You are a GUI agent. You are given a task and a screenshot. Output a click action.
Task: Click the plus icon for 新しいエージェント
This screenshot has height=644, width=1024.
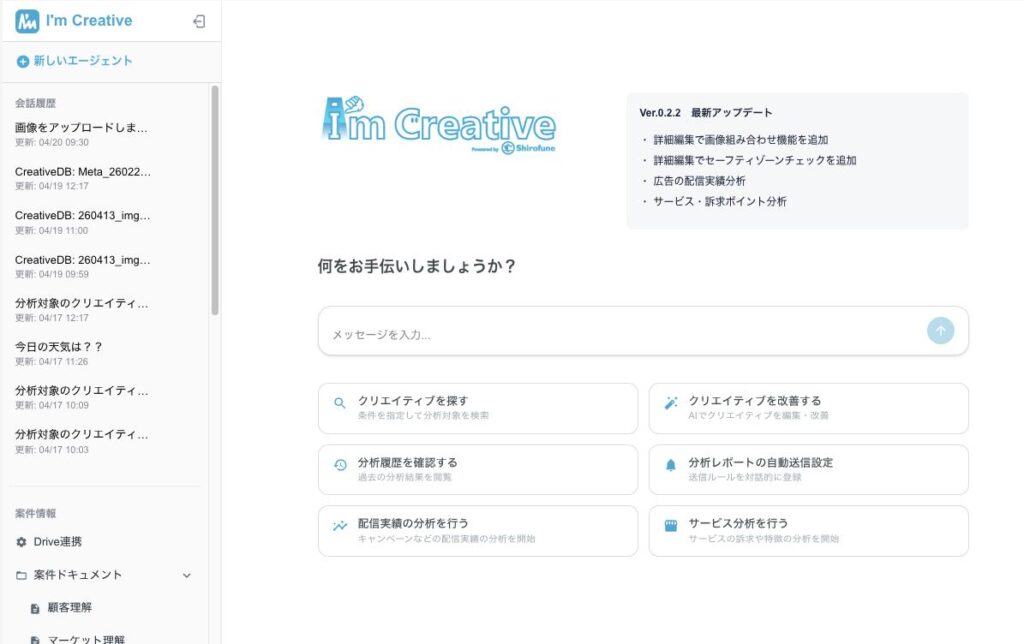22,61
